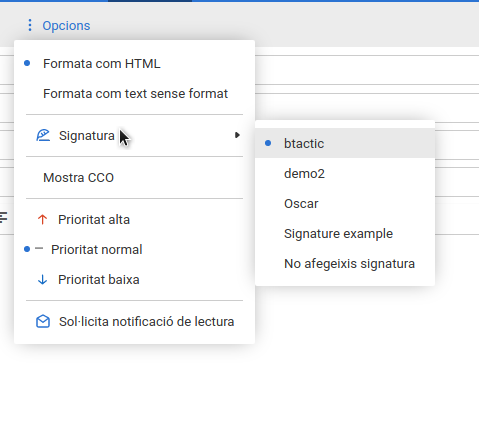Click the red up-arrow high priority icon
Viewport: 479px width, 441px height.
coord(42,220)
